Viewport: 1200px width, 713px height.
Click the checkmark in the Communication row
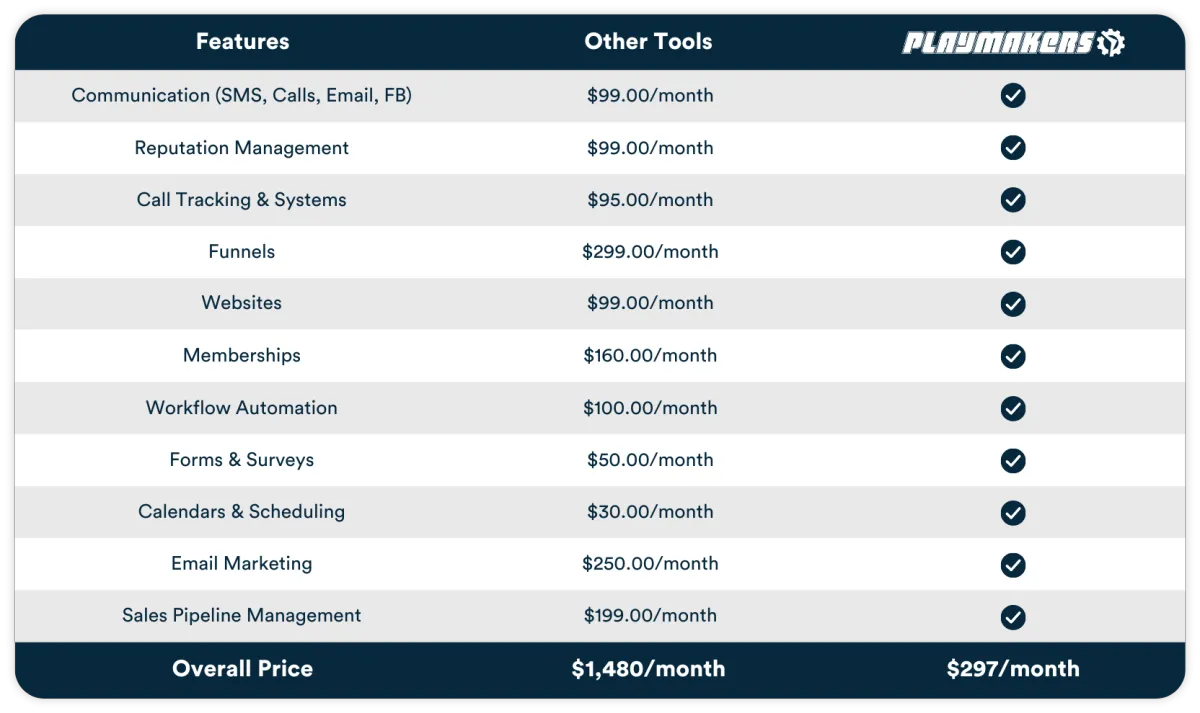[x=1013, y=96]
